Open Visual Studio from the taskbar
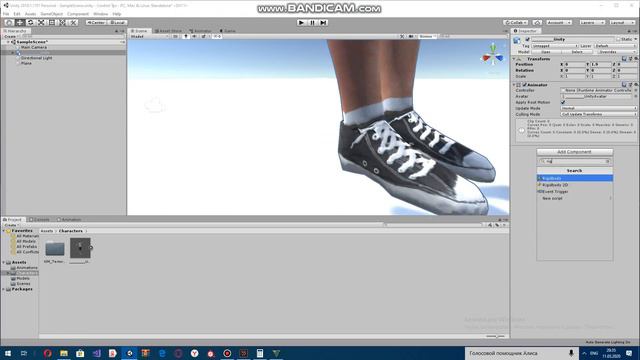640x360 pixels. pyautogui.click(x=97, y=353)
